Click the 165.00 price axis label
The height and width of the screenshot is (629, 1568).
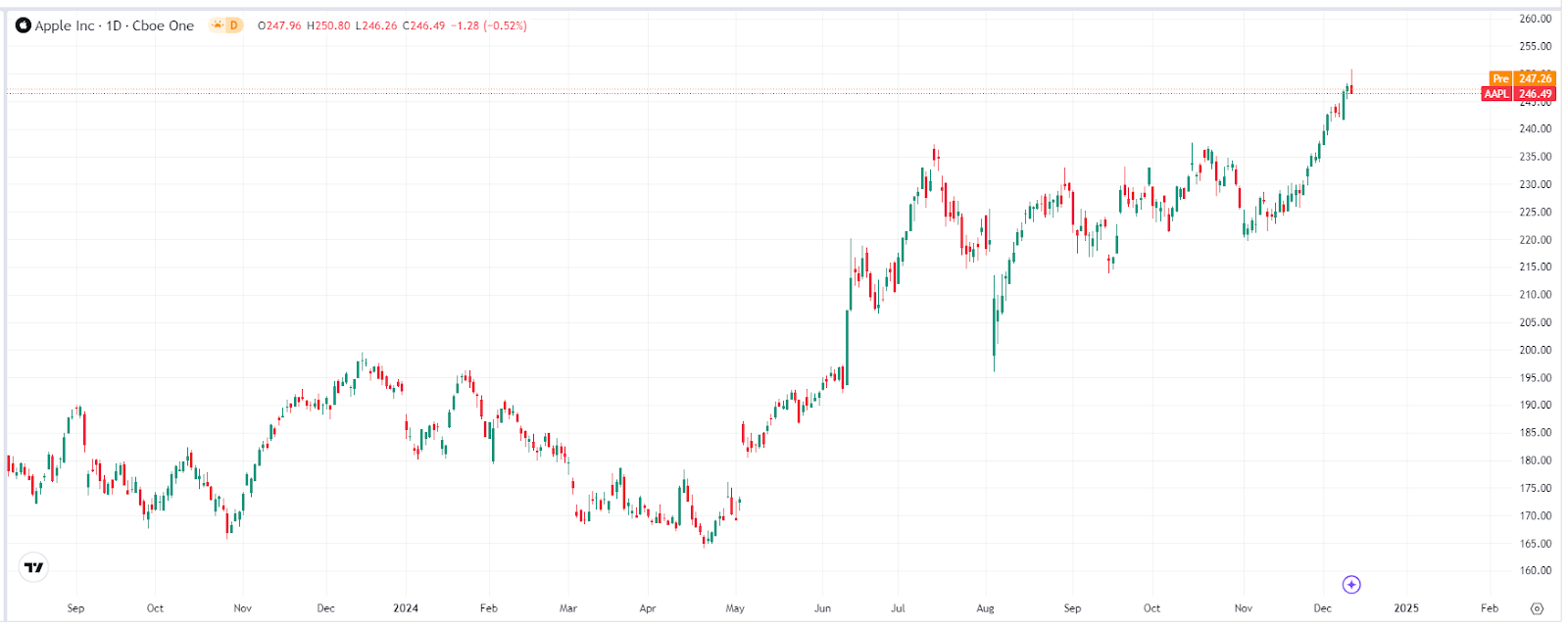[1535, 543]
